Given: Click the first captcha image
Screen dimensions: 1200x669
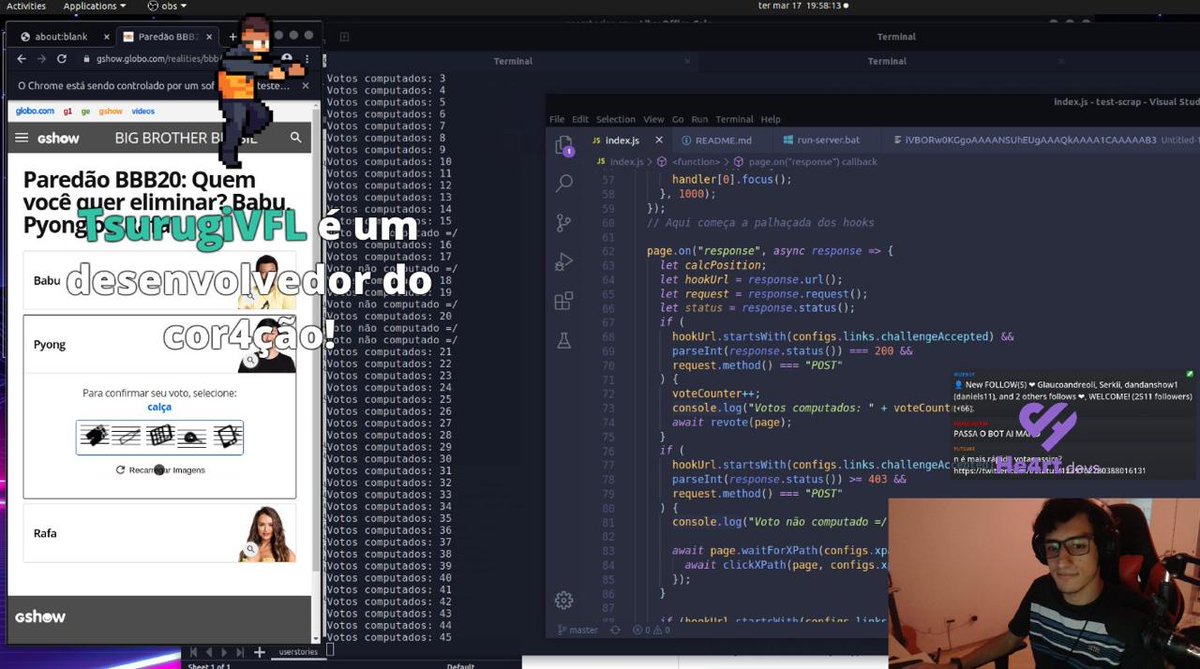Looking at the screenshot, I should pyautogui.click(x=94, y=436).
